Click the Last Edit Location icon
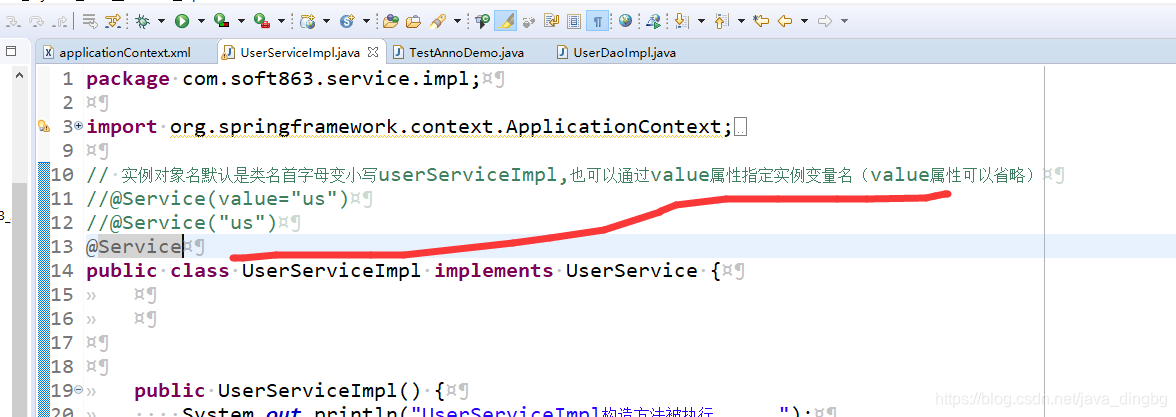This screenshot has width=1176, height=417. 761,22
